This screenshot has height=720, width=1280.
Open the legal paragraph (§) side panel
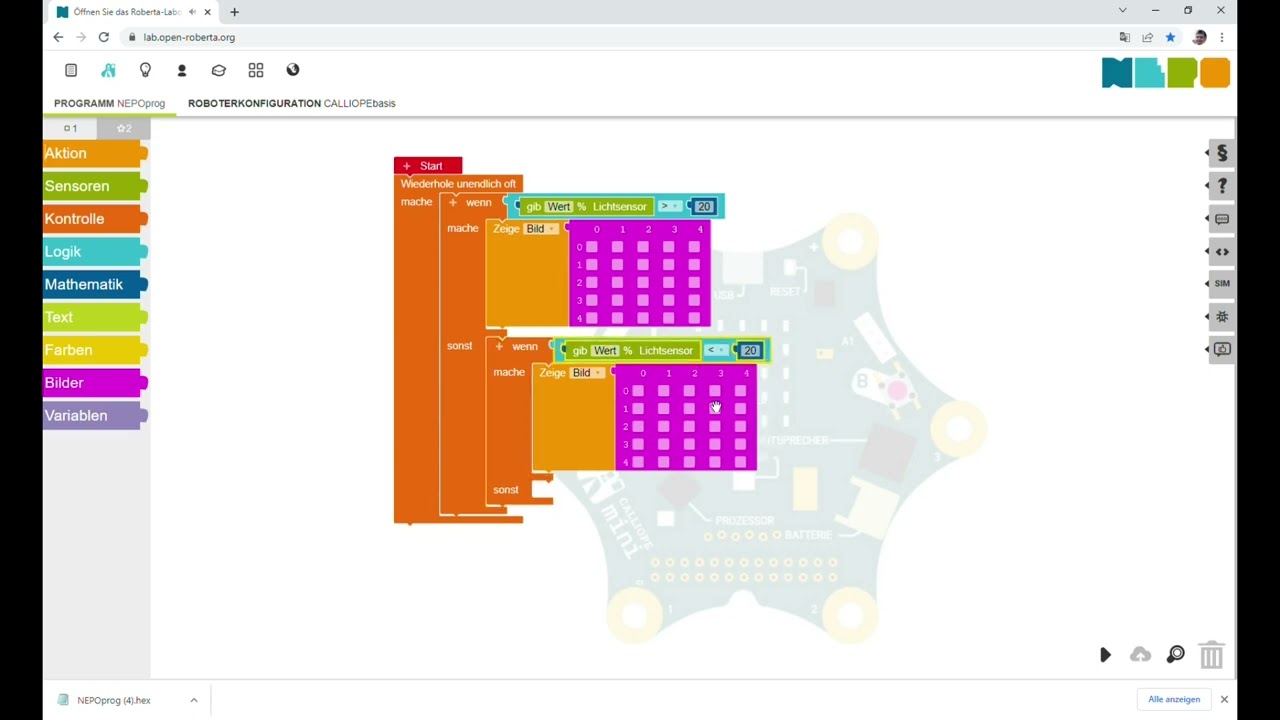pyautogui.click(x=1221, y=153)
